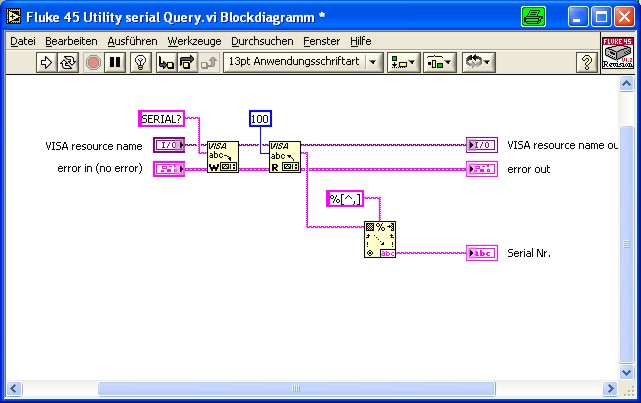
Task: Close the Blockdiagramm window
Action: pos(625,17)
